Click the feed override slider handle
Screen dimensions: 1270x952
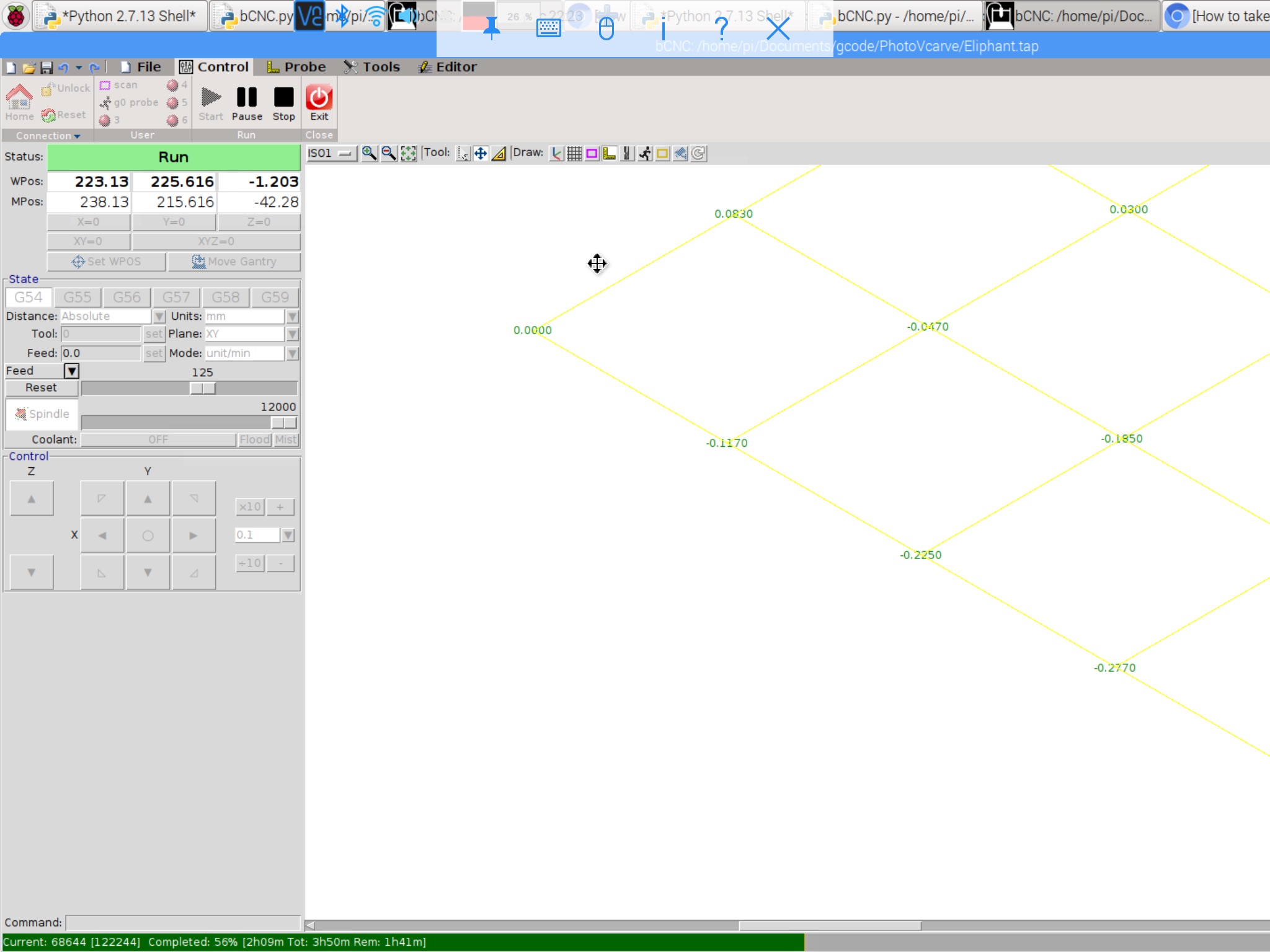click(203, 389)
